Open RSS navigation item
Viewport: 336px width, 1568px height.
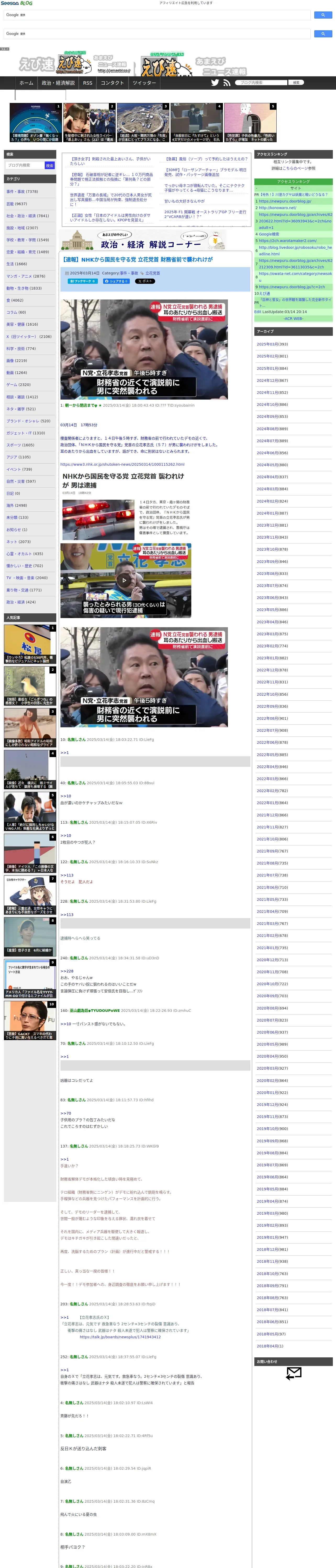click(x=88, y=83)
